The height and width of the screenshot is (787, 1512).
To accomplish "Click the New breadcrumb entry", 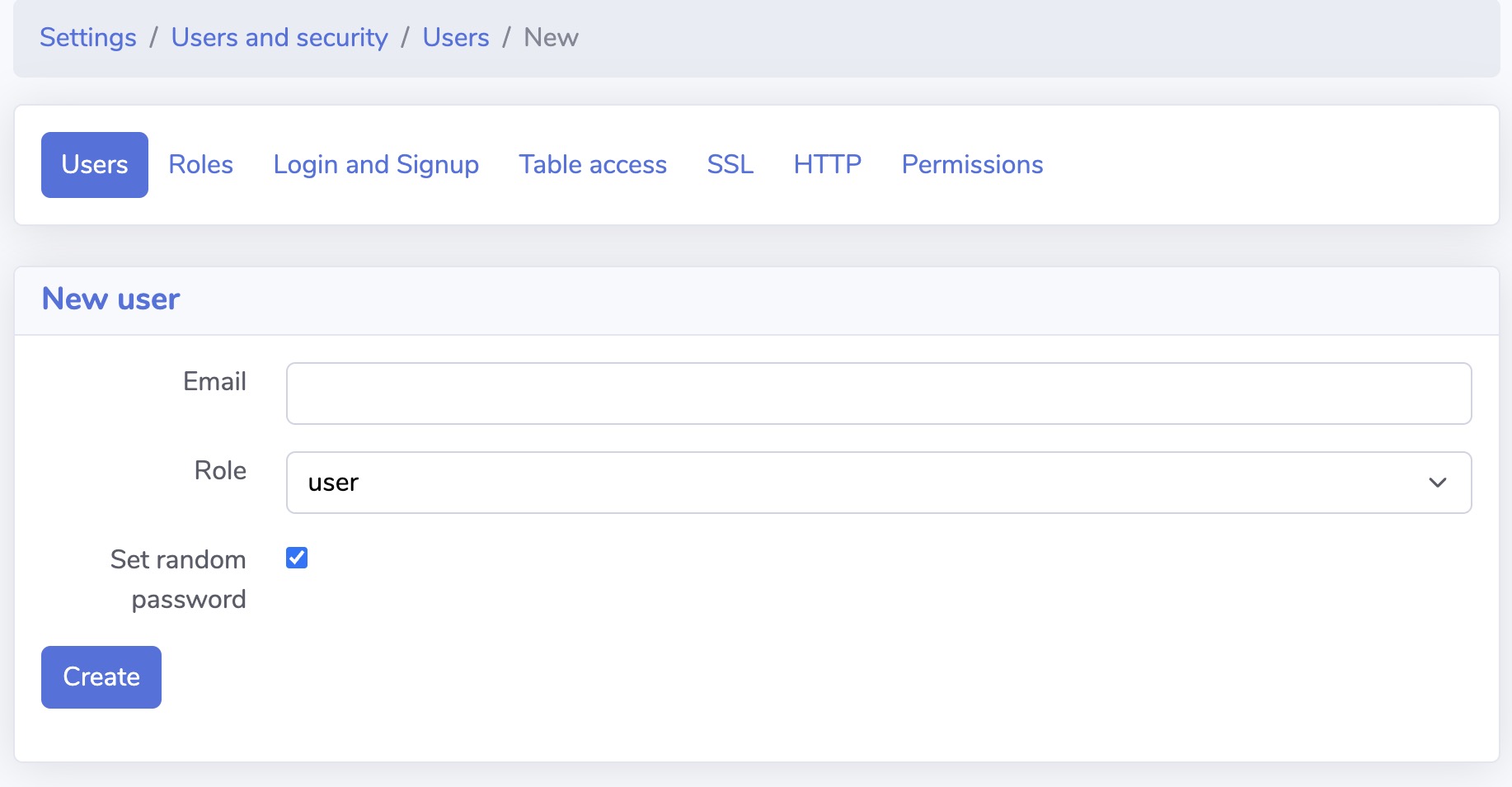I will [x=550, y=37].
